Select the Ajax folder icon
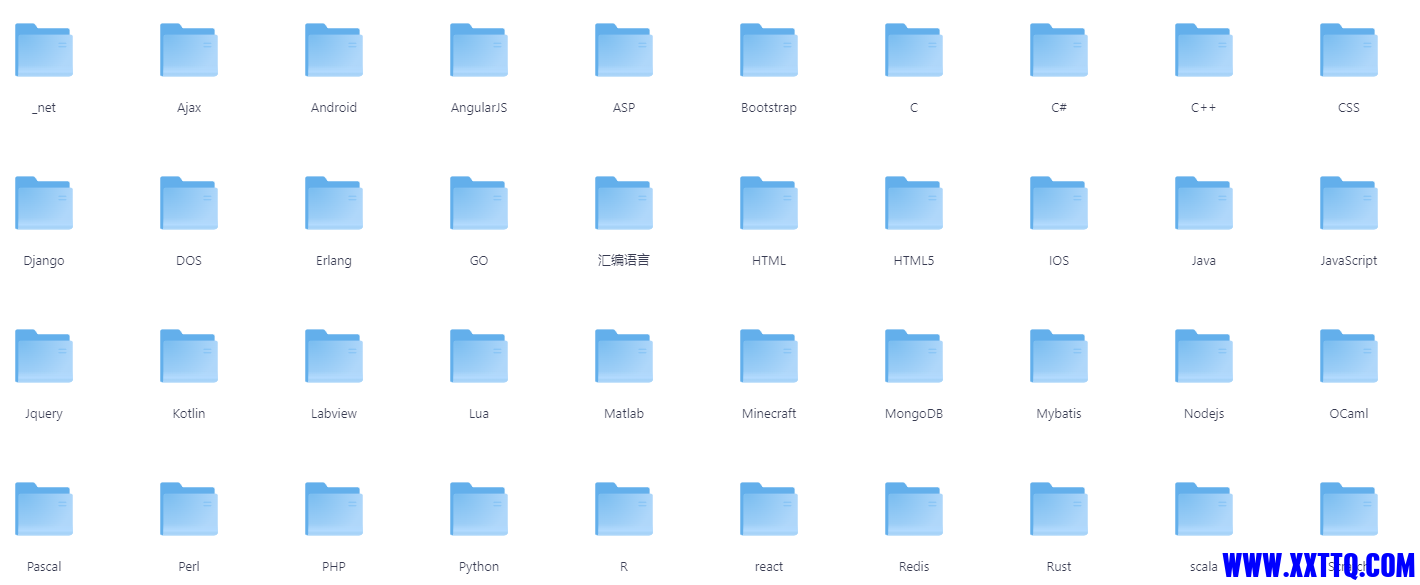 coord(189,50)
